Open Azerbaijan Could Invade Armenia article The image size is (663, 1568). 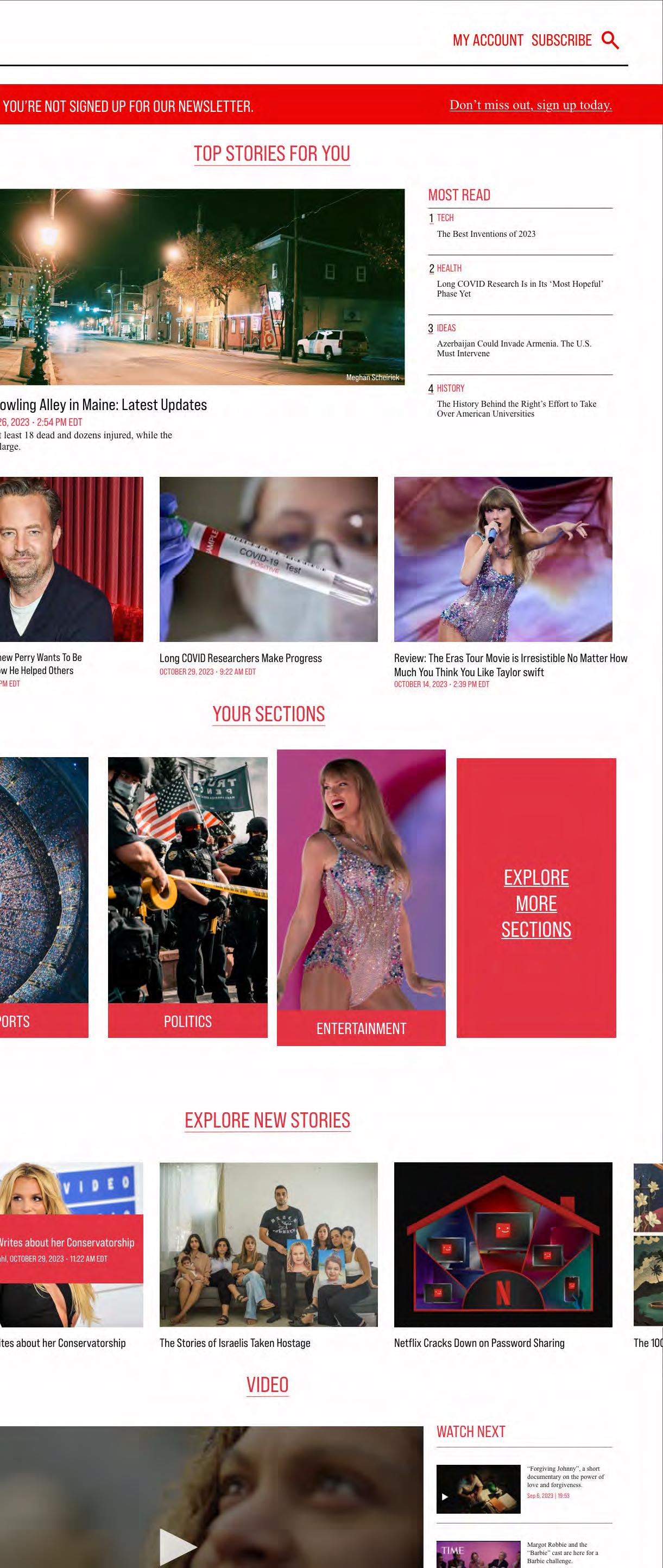pos(514,348)
